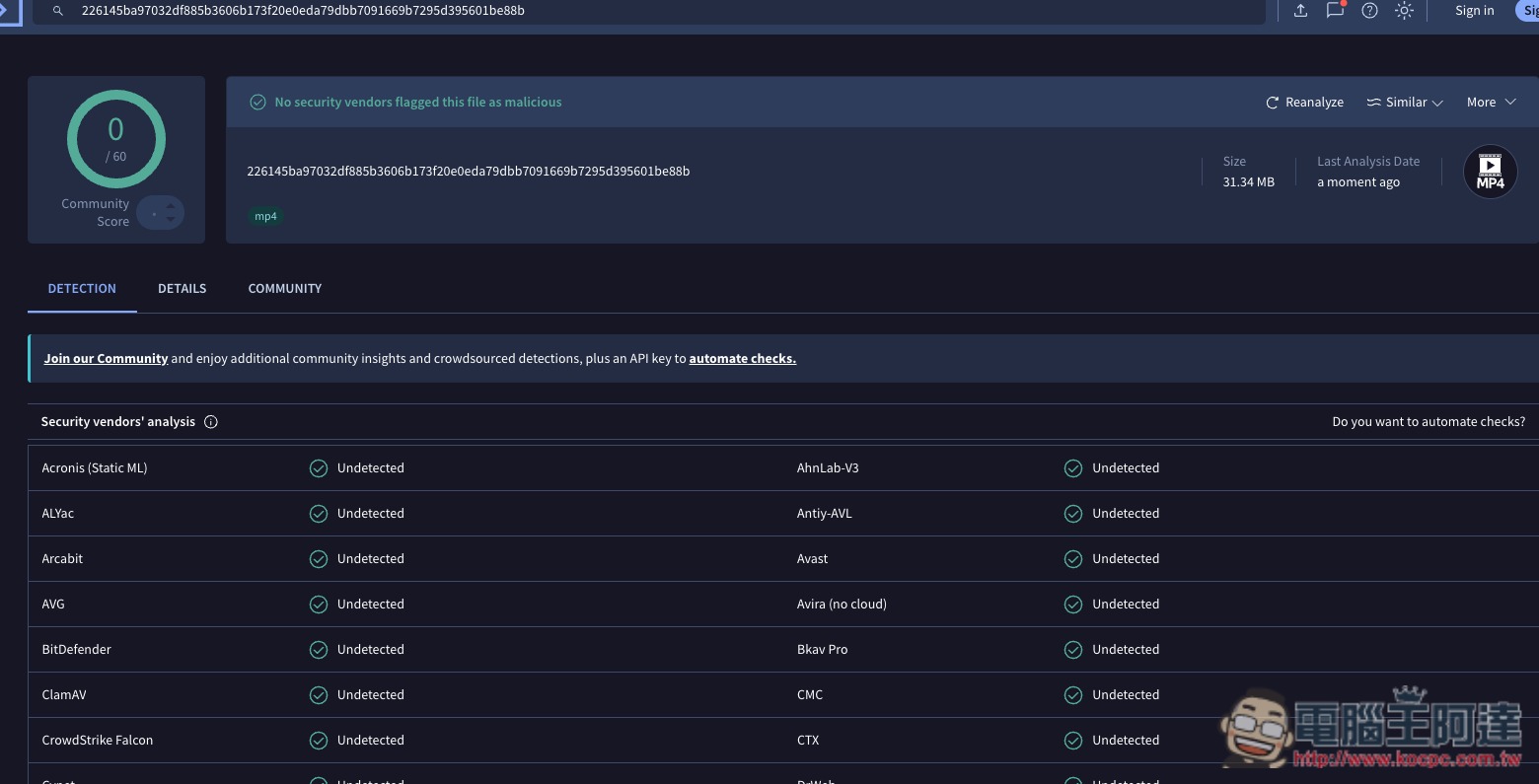The height and width of the screenshot is (784, 1539).
Task: Click the vendor name 'AVG'
Action: click(53, 605)
